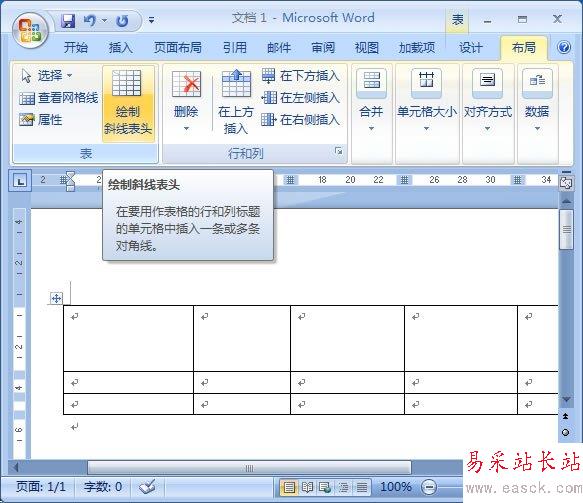
Task: Click the tab selector L button
Action: point(20,181)
